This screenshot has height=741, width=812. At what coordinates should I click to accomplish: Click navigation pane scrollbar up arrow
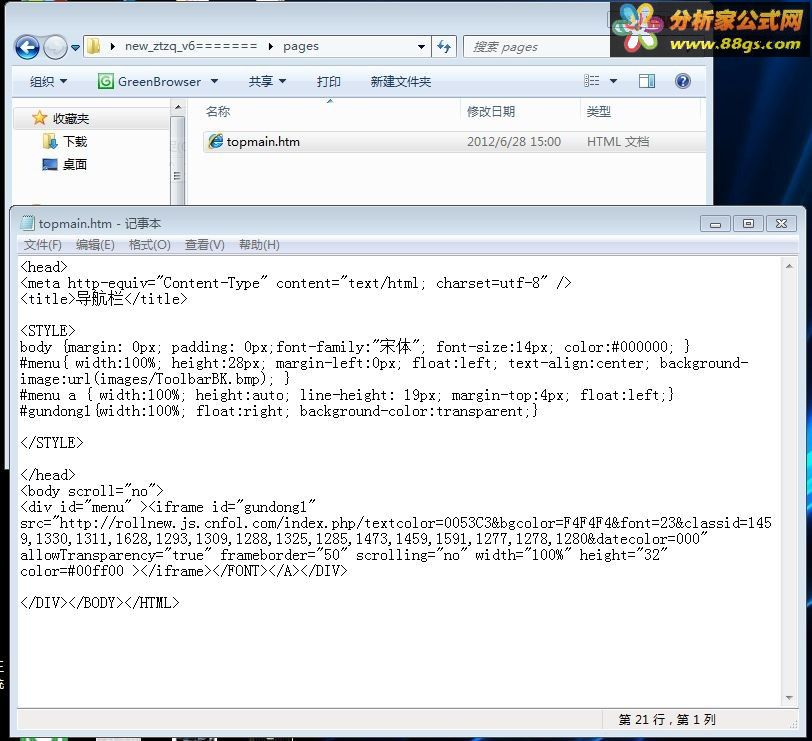(178, 107)
